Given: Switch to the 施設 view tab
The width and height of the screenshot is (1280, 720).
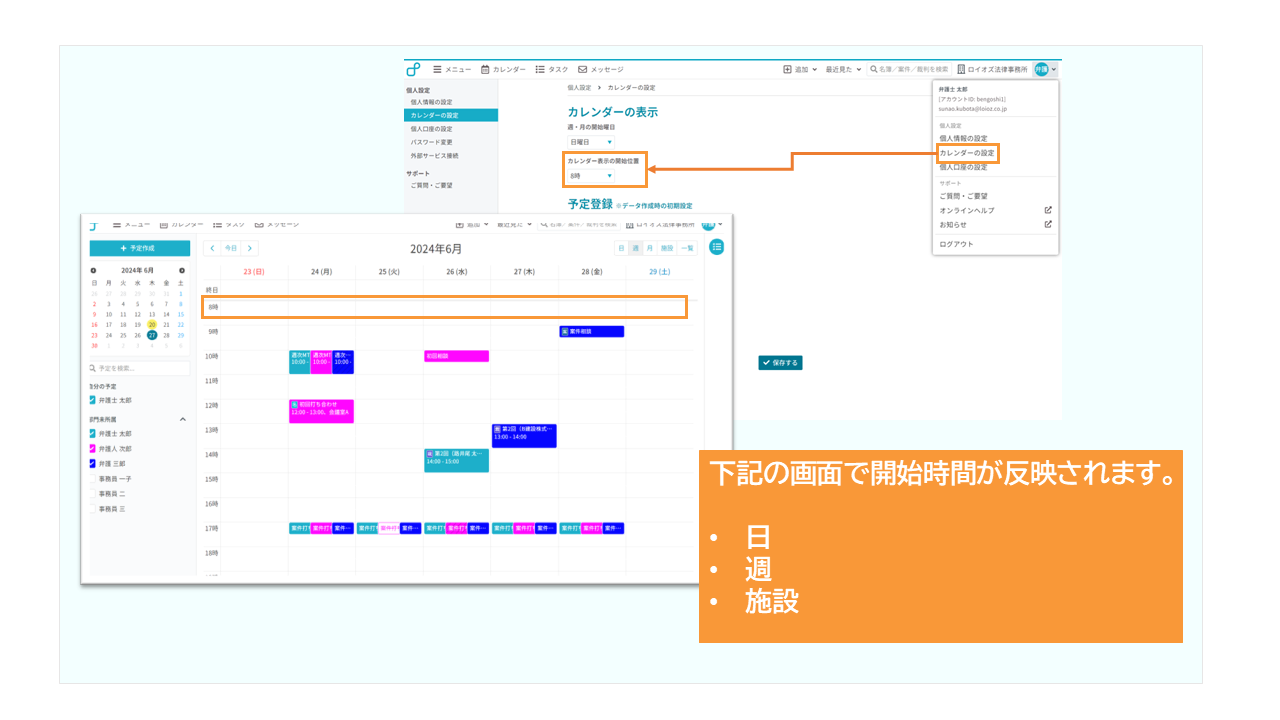Looking at the screenshot, I should [666, 248].
